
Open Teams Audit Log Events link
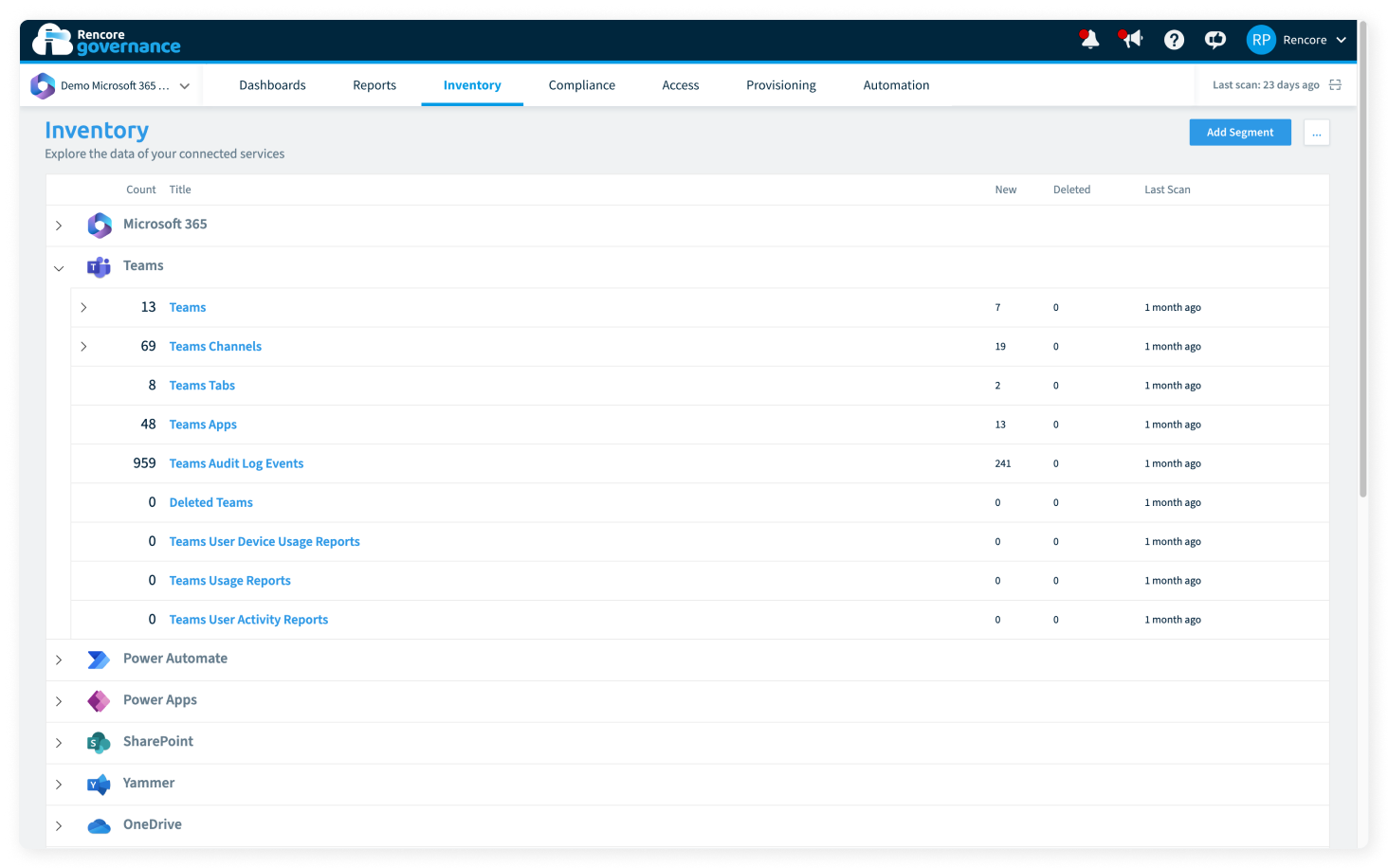[x=236, y=463]
